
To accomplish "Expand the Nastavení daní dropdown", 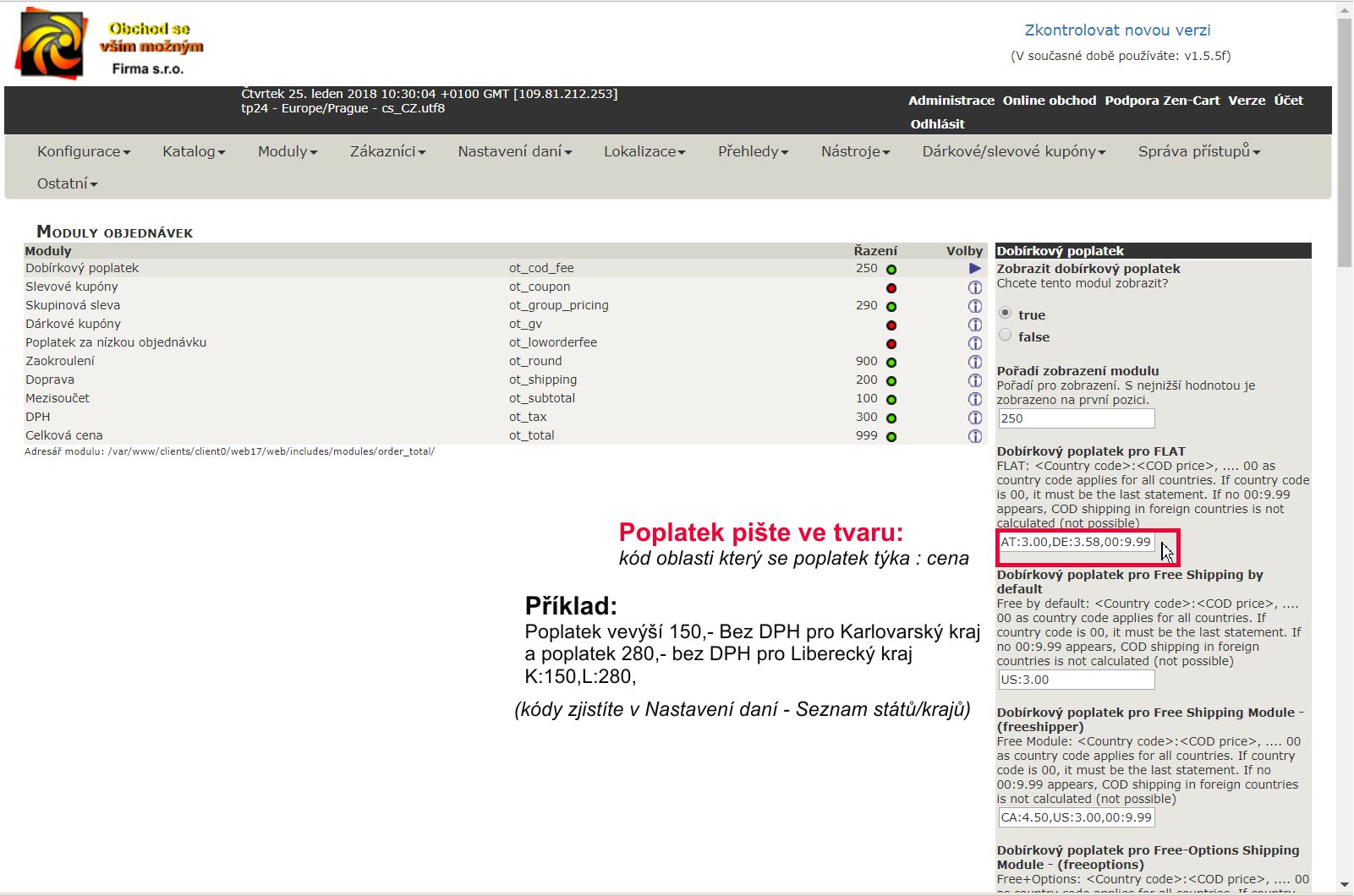I will [x=514, y=151].
